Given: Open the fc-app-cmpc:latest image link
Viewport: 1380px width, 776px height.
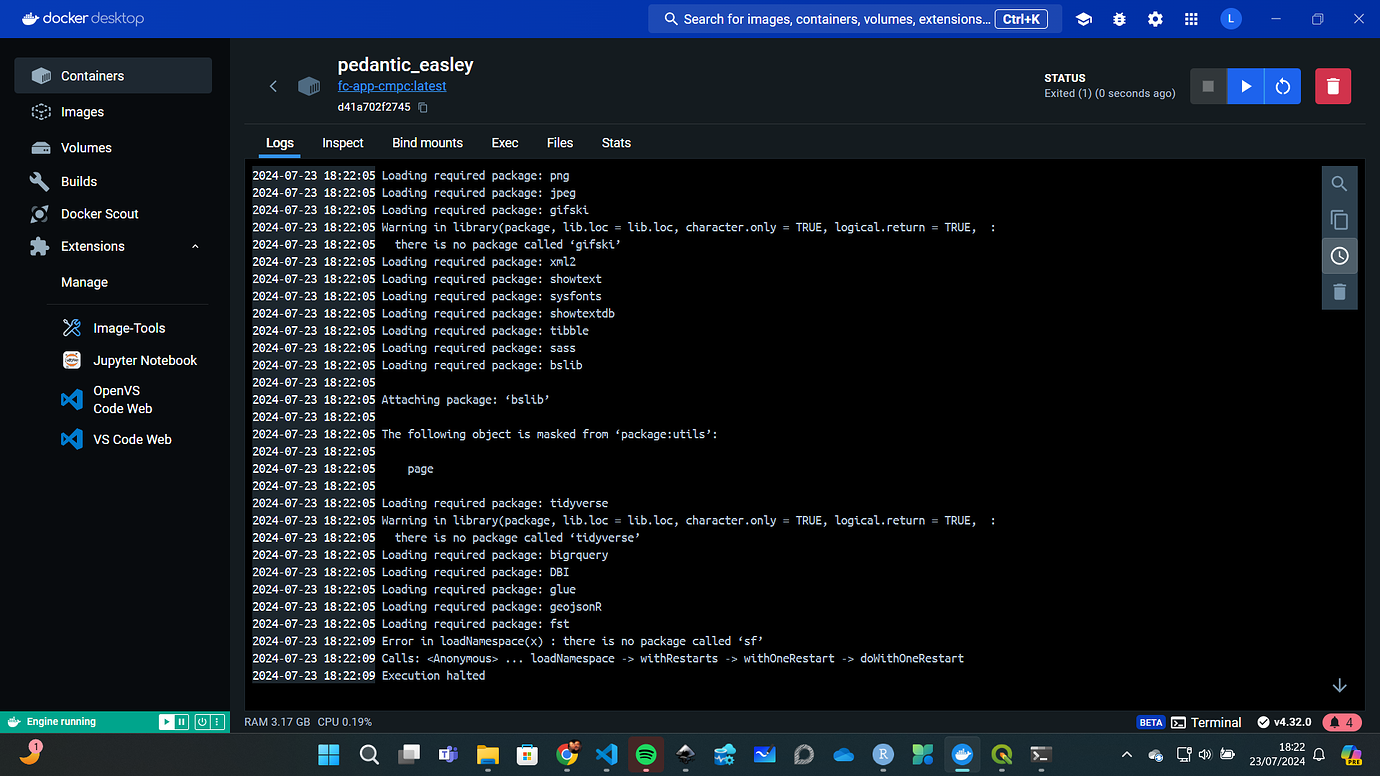Looking at the screenshot, I should (391, 86).
